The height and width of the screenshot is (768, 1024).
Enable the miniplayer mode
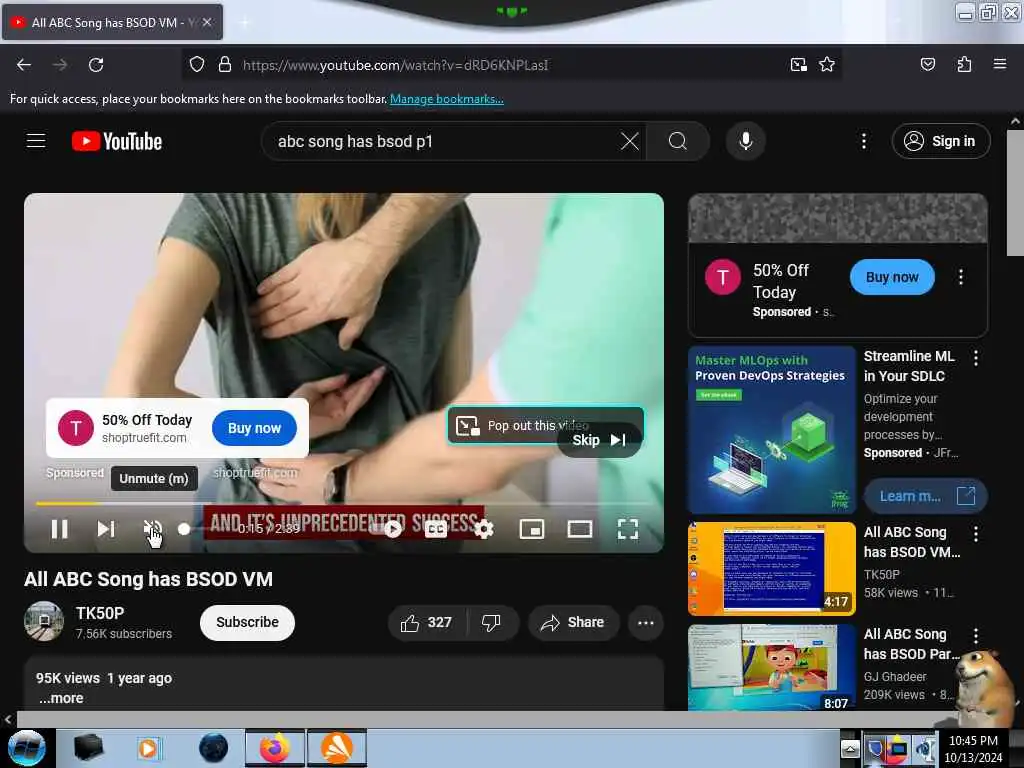click(x=532, y=529)
